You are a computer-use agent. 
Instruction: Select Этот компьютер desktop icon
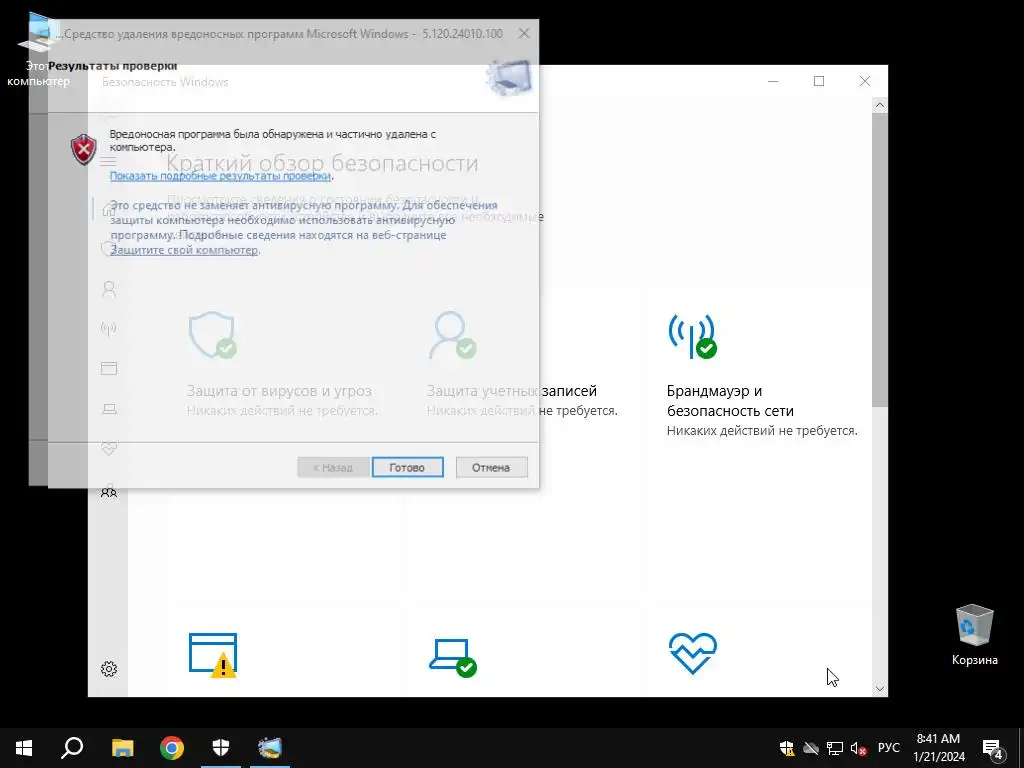(38, 50)
